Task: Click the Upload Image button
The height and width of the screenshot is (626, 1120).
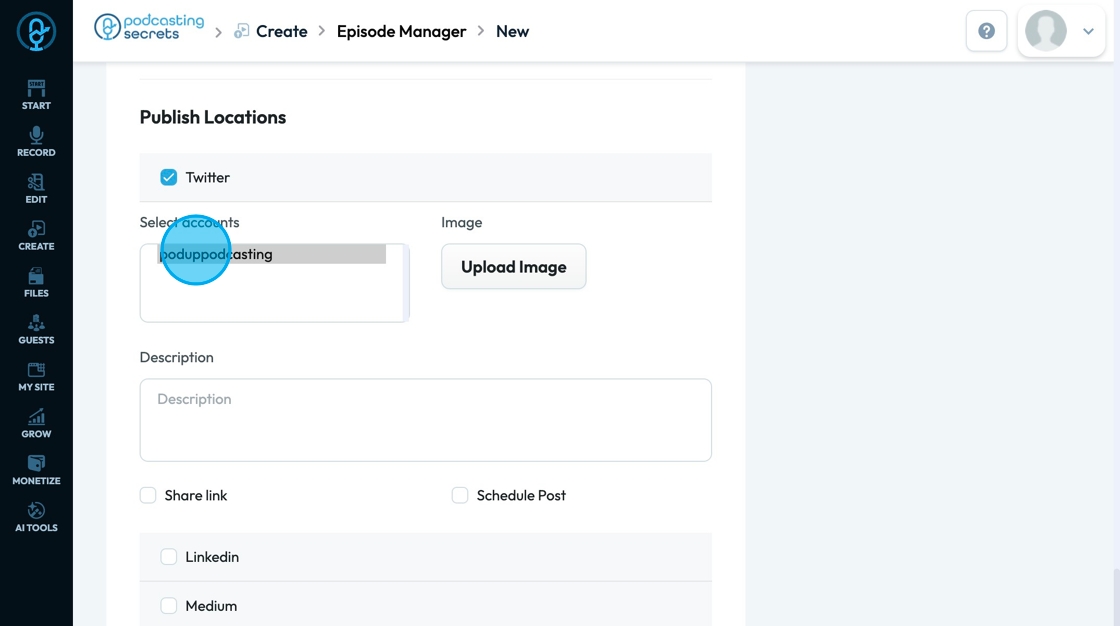Action: (513, 267)
